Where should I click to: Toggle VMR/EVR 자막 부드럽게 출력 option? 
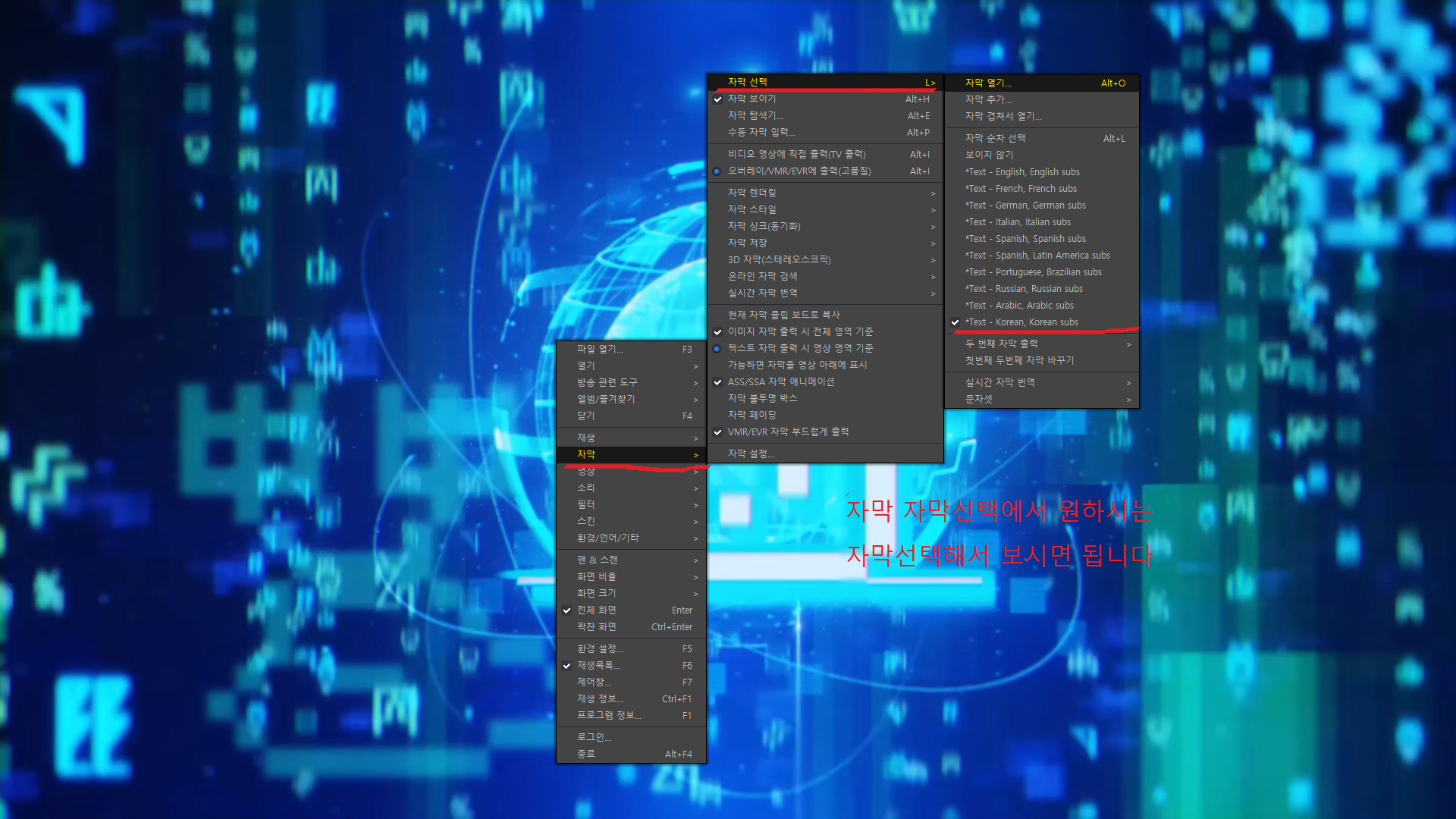(x=788, y=432)
